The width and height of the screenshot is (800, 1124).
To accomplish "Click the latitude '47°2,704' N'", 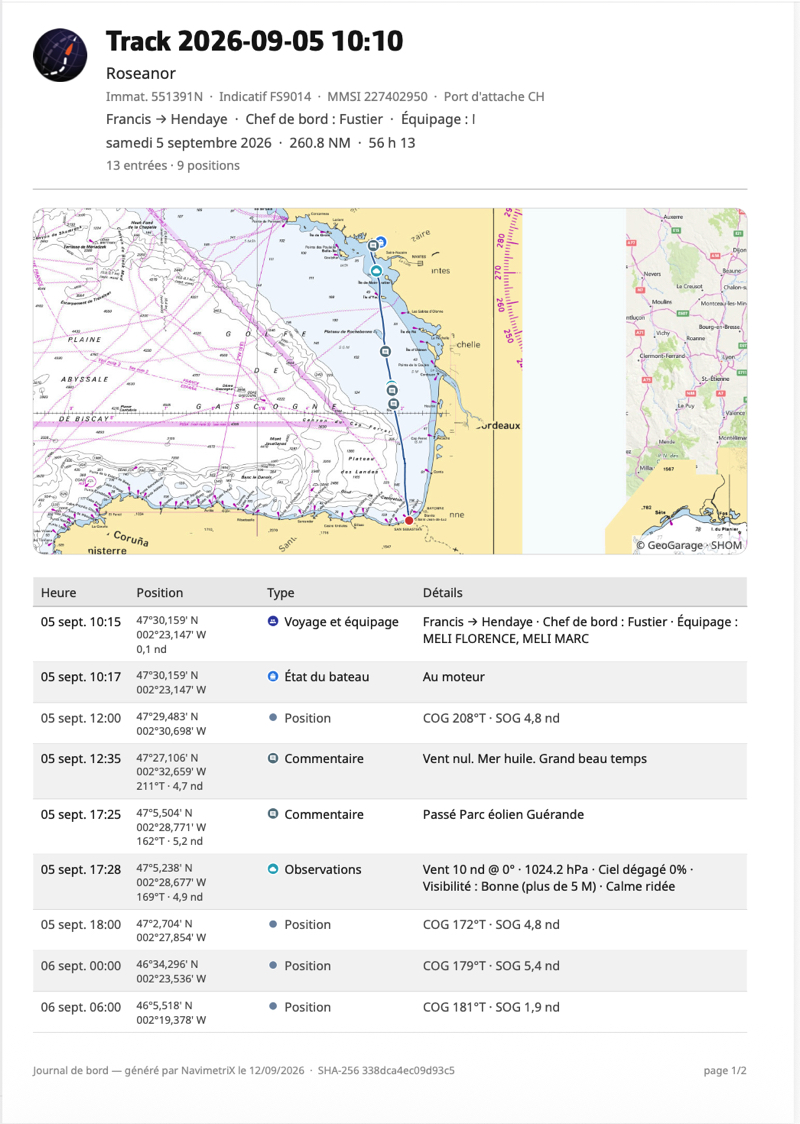I will coord(164,923).
